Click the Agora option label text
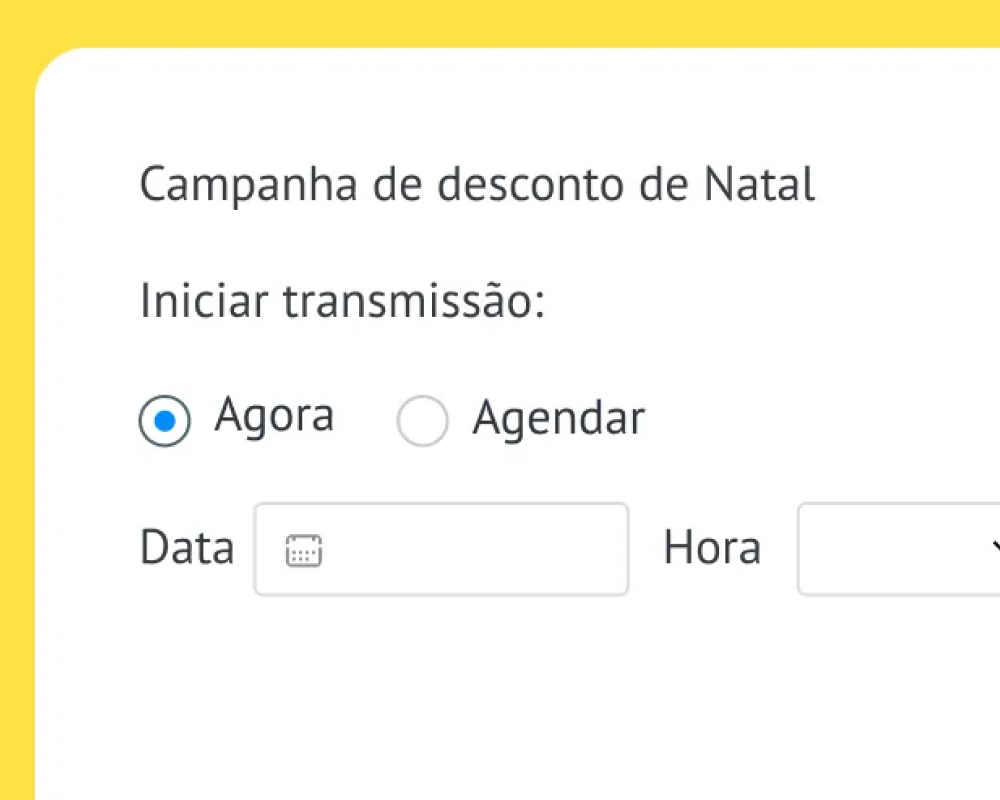 tap(274, 415)
